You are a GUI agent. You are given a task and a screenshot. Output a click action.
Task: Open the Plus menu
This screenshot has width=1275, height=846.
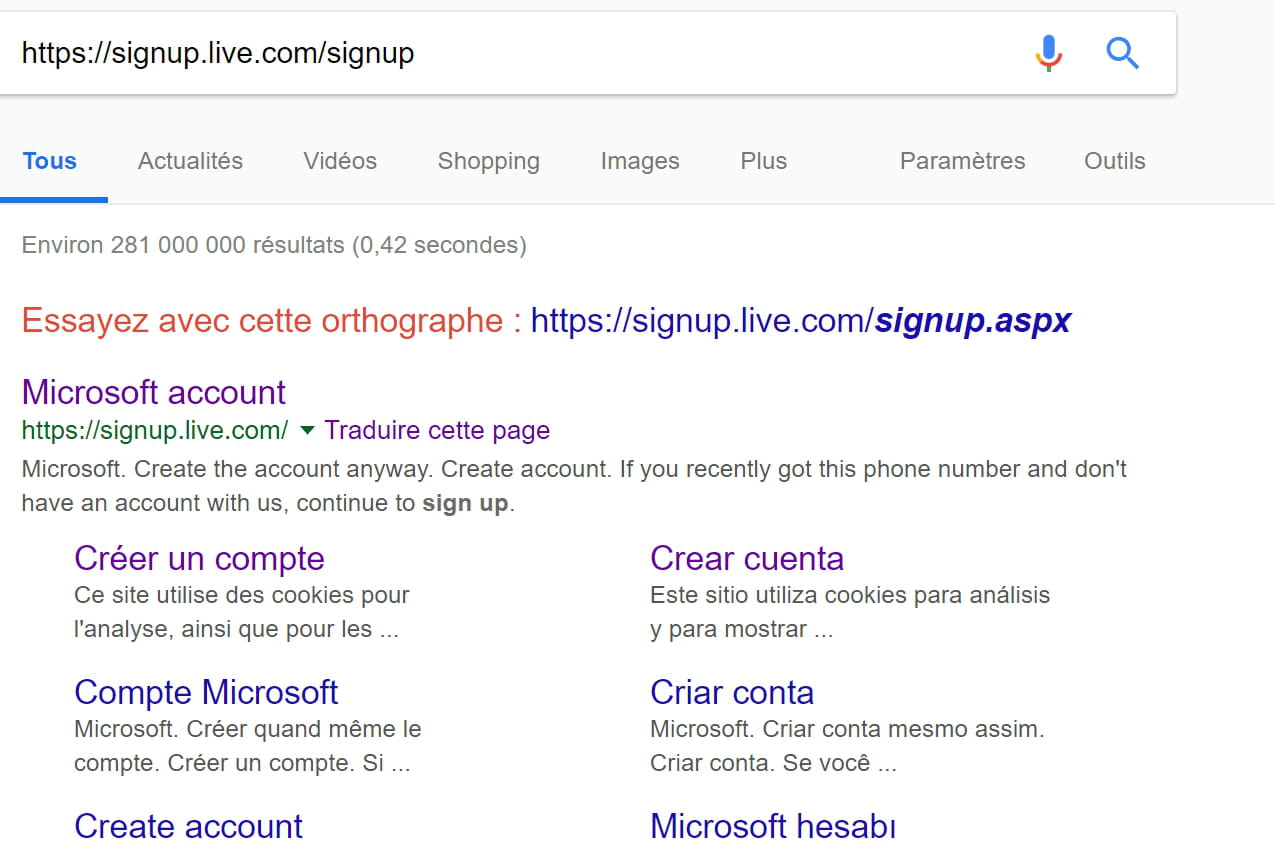[x=764, y=161]
